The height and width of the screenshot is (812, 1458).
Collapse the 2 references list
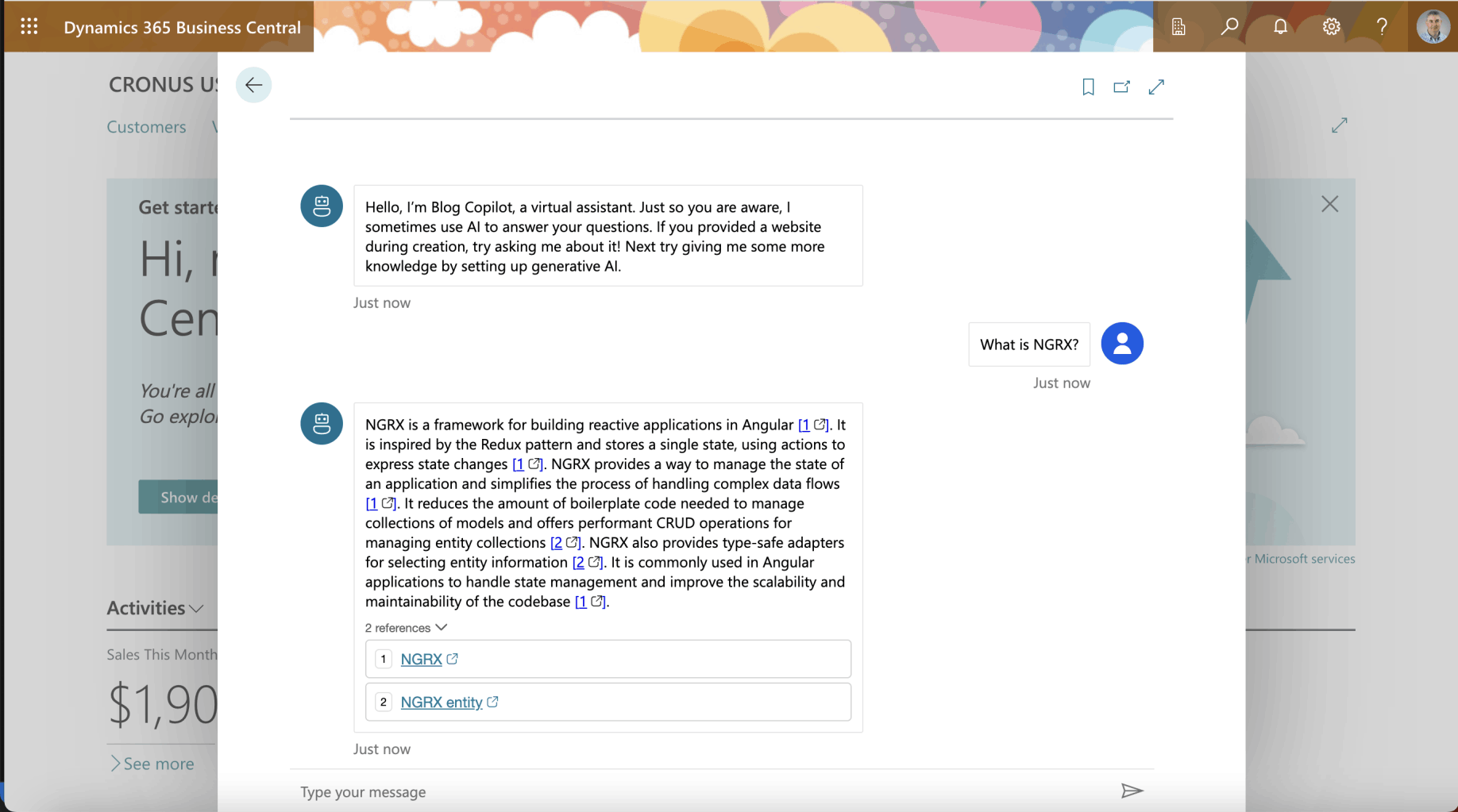point(407,628)
